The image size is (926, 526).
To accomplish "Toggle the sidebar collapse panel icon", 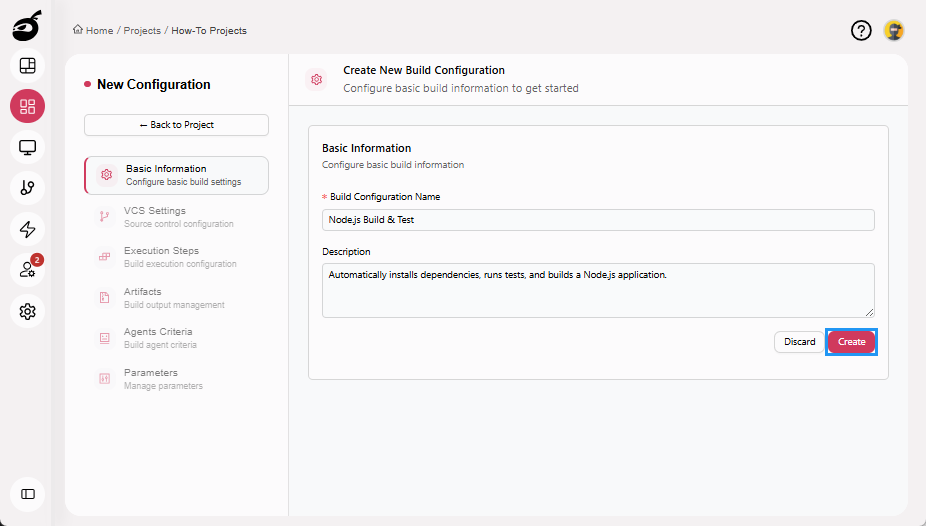I will 27,494.
